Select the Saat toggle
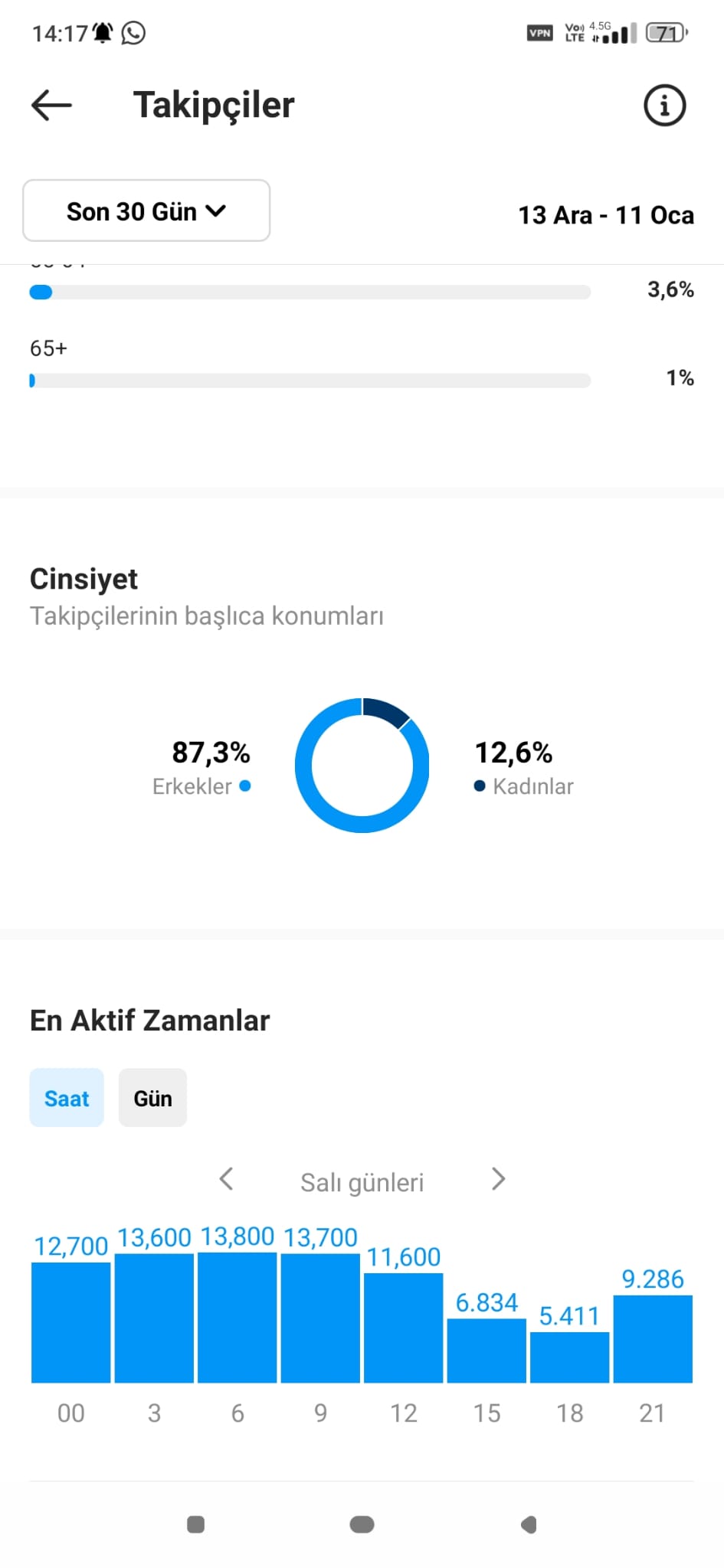Viewport: 724px width, 1568px height. (x=67, y=1098)
